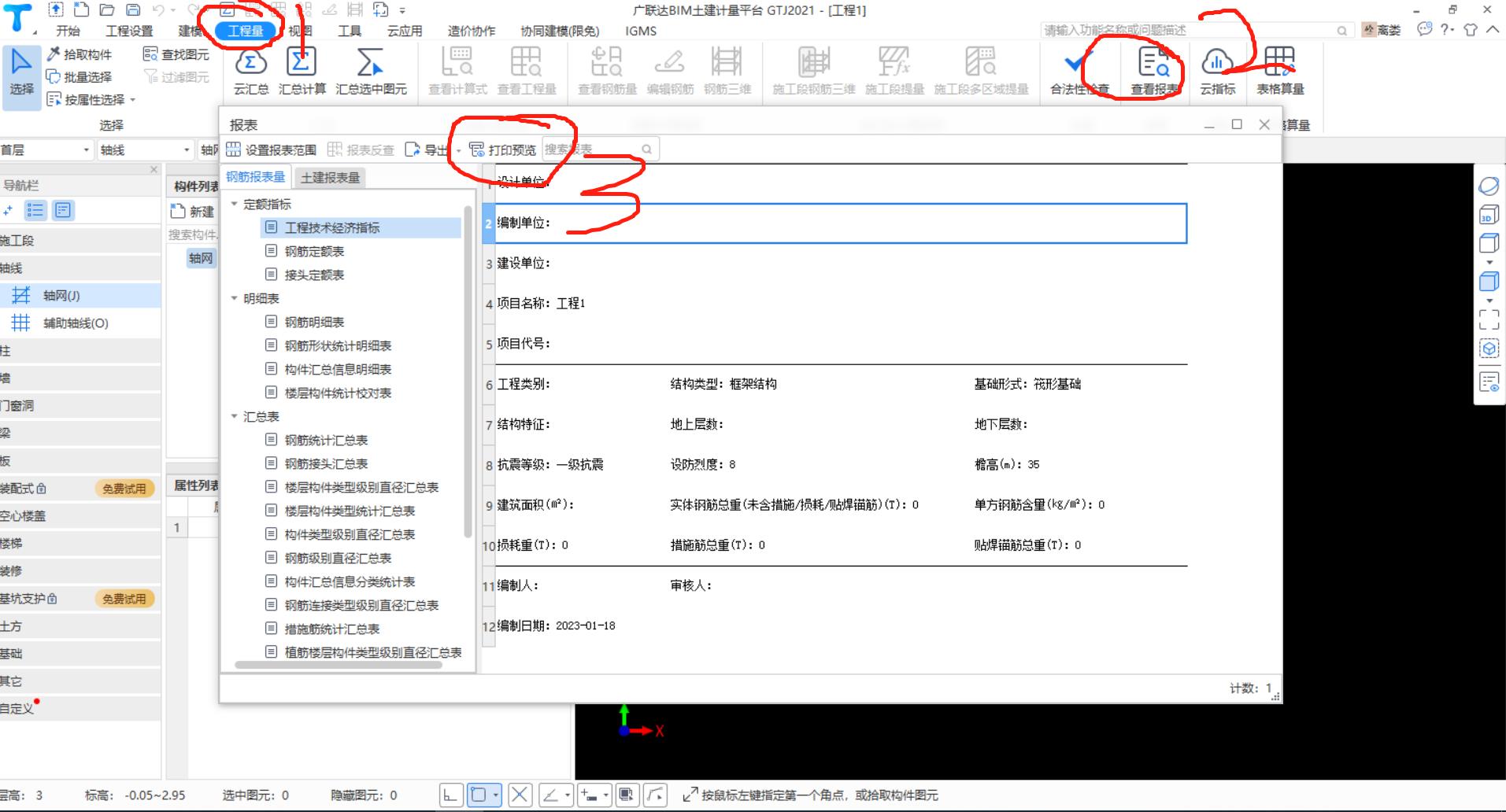The image size is (1506, 812).
Task: Open 查看报表 report viewer
Action: [x=1155, y=71]
